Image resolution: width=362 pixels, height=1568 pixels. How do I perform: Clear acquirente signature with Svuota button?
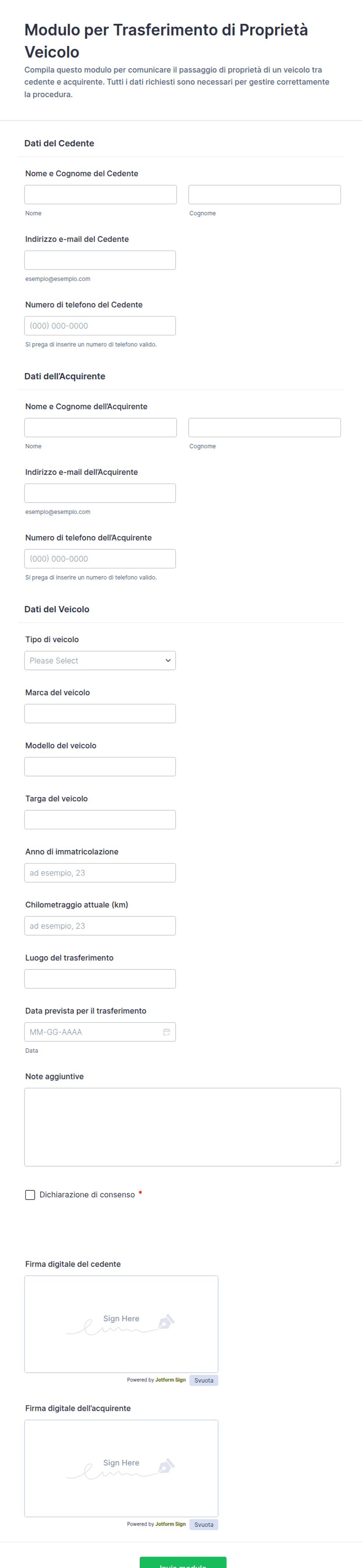tap(204, 1524)
